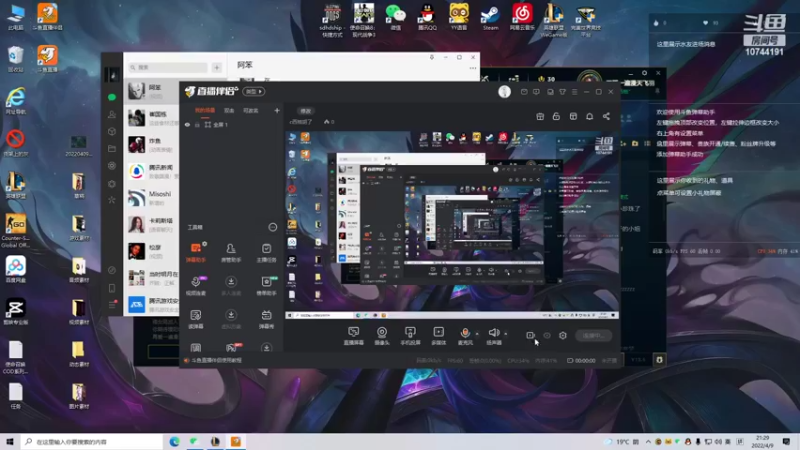Add a new scene with plus button
Viewport: 800px width, 450px height.
pyautogui.click(x=277, y=110)
